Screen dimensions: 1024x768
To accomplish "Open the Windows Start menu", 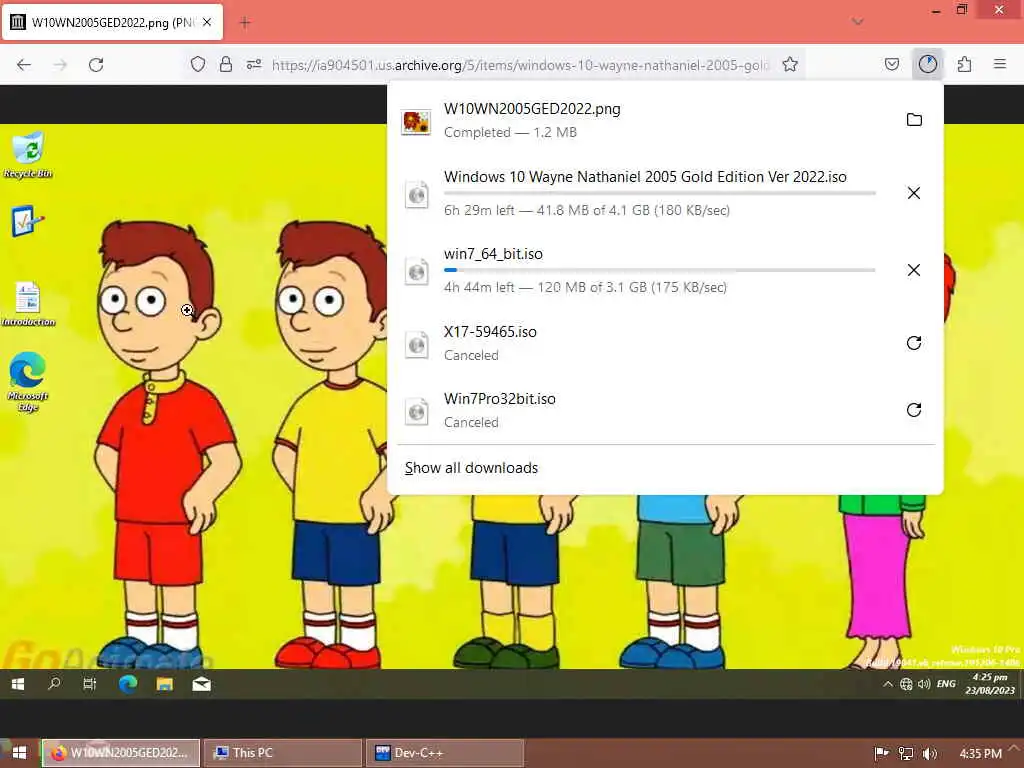I will point(19,752).
